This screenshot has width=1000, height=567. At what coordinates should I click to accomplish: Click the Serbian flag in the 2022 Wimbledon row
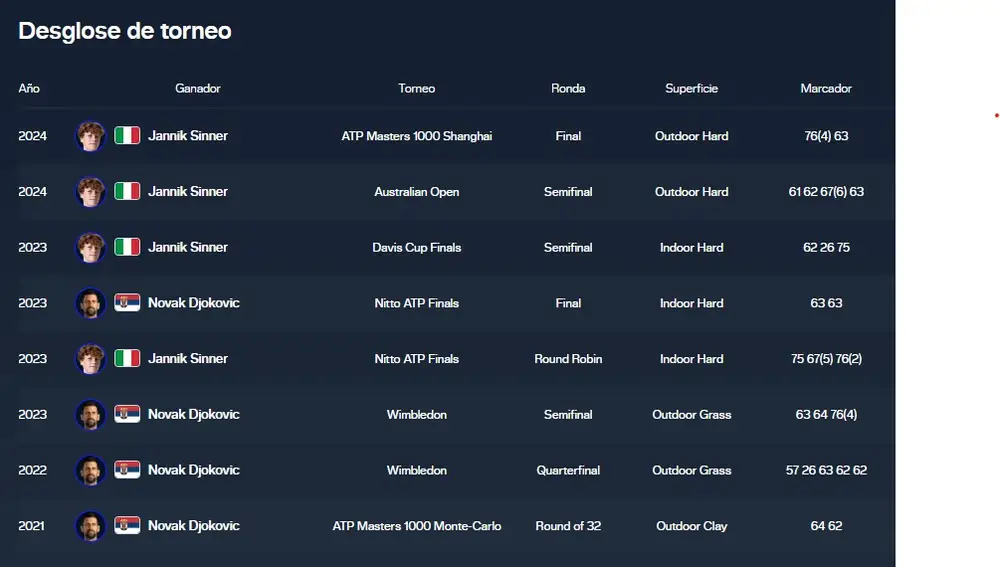coord(127,470)
